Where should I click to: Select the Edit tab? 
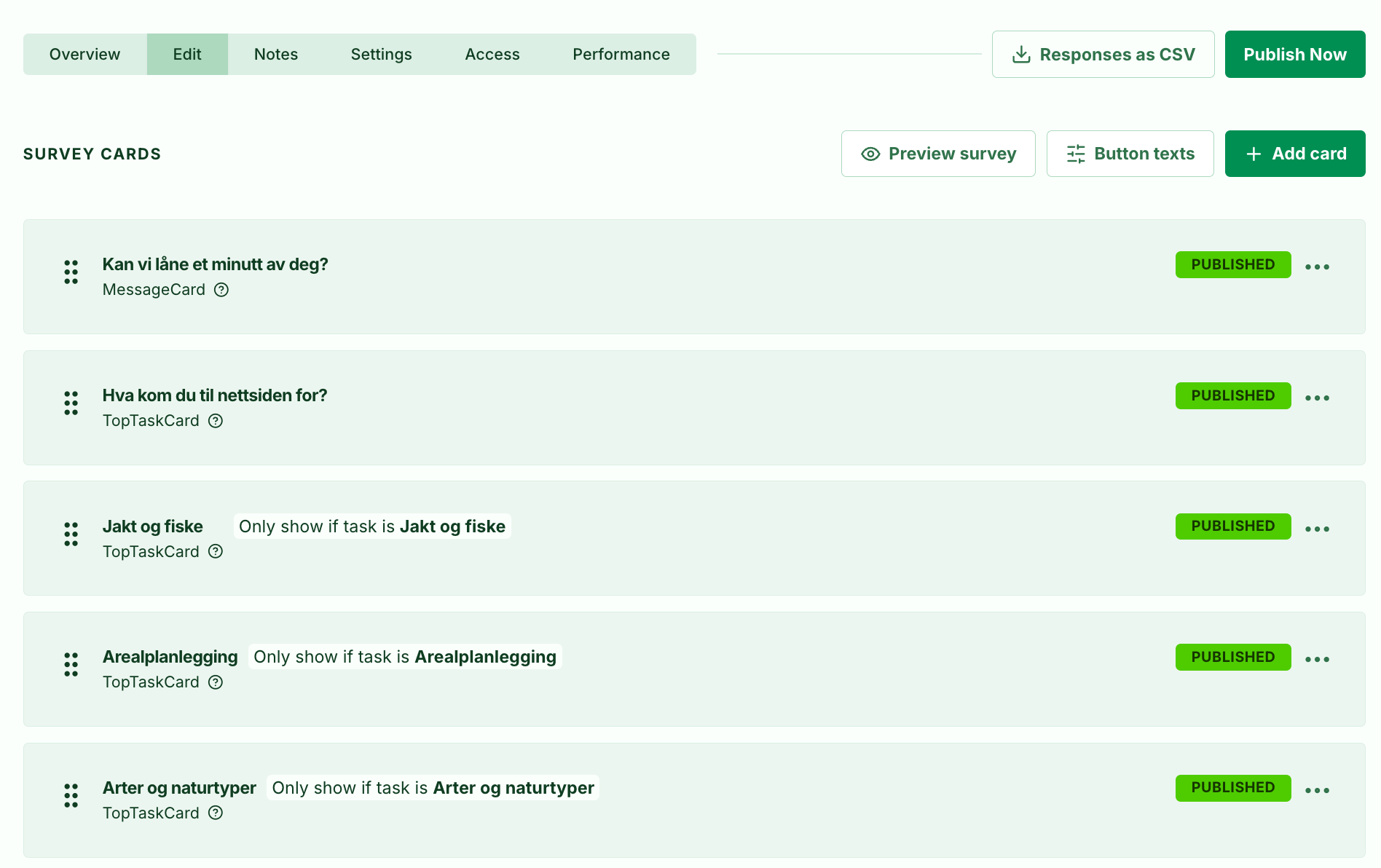click(x=187, y=54)
